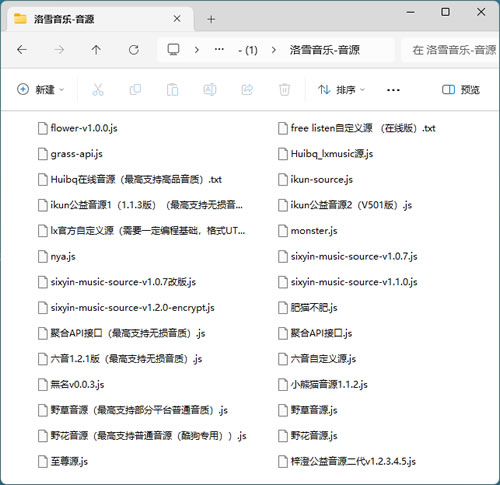This screenshot has width=500, height=485.
Task: Select ikun公益音源2 (V501版).js
Action: pyautogui.click(x=345, y=205)
